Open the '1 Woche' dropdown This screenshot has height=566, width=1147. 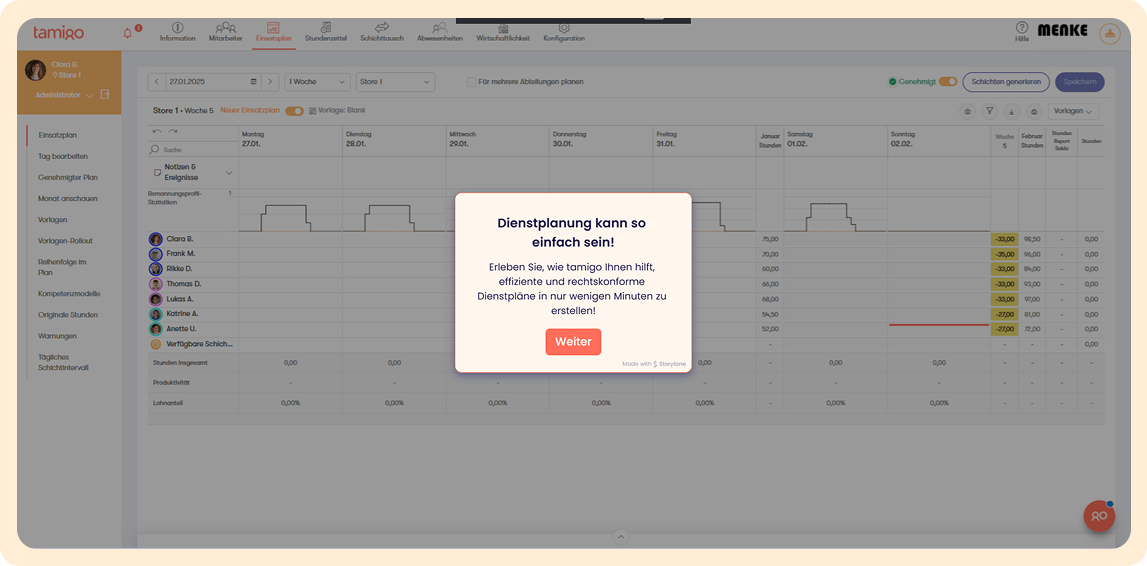pos(317,82)
